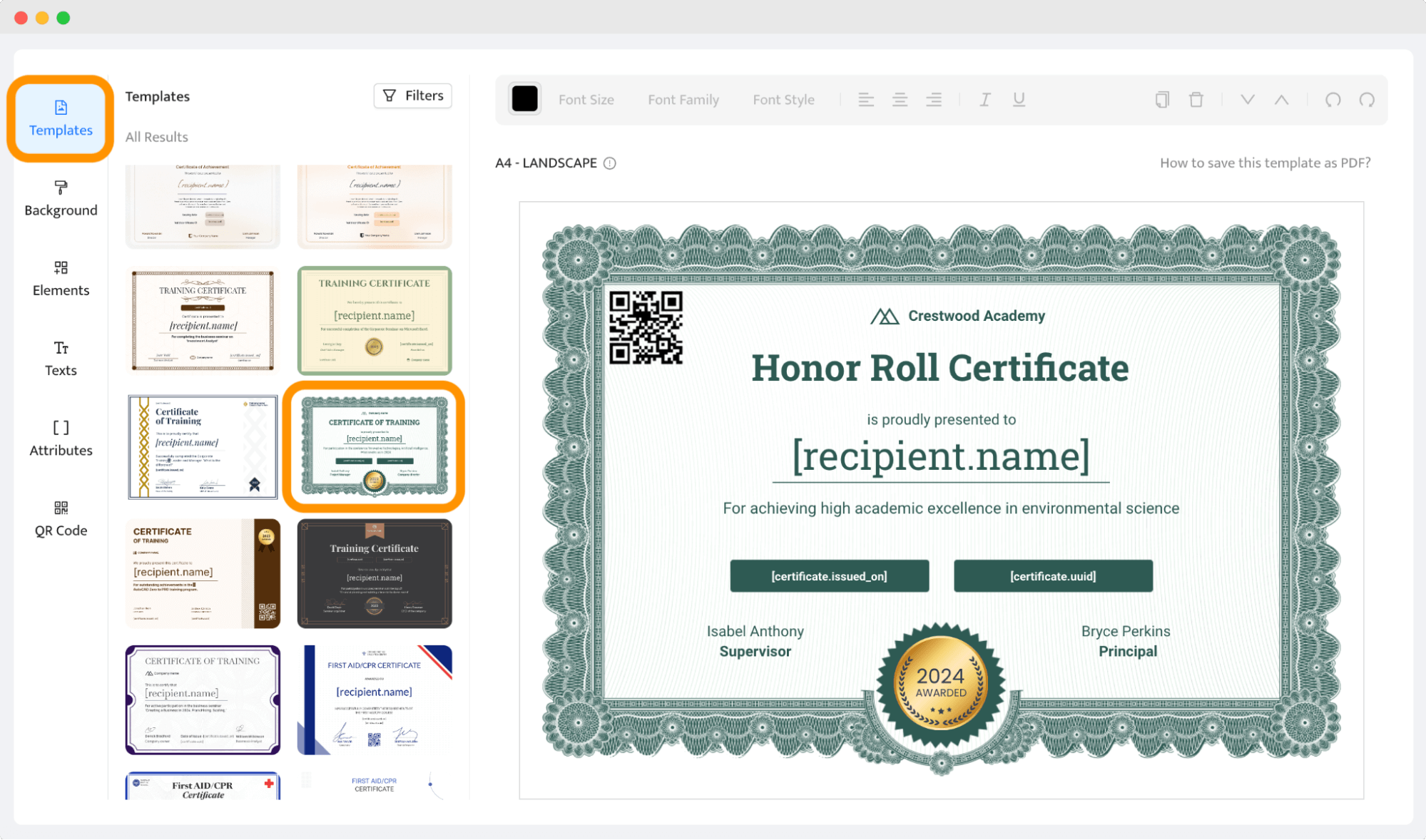This screenshot has width=1426, height=840.
Task: Select the Crestwood Academy logo text
Action: click(x=976, y=316)
